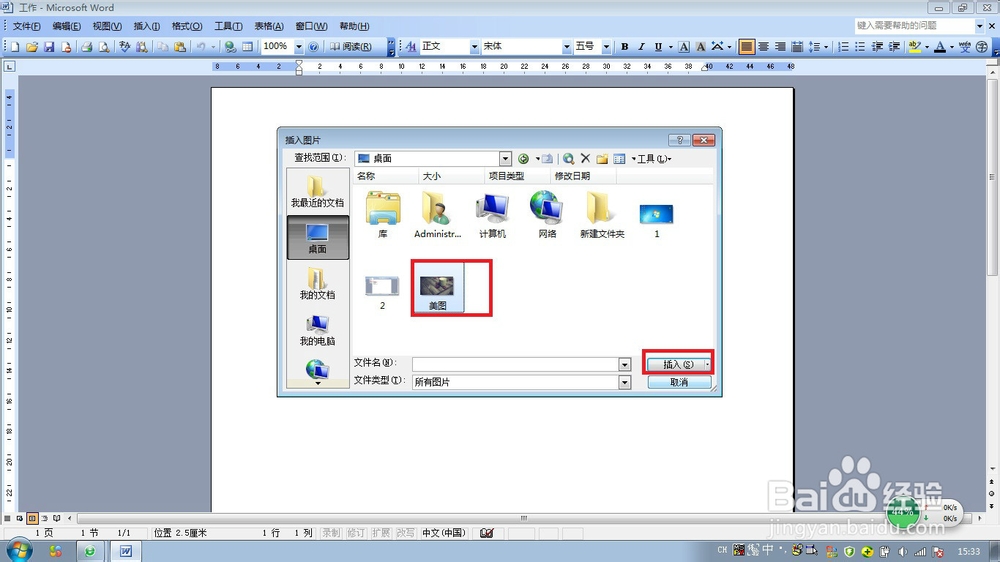Expand the 查找范围 location dropdown

coord(505,159)
